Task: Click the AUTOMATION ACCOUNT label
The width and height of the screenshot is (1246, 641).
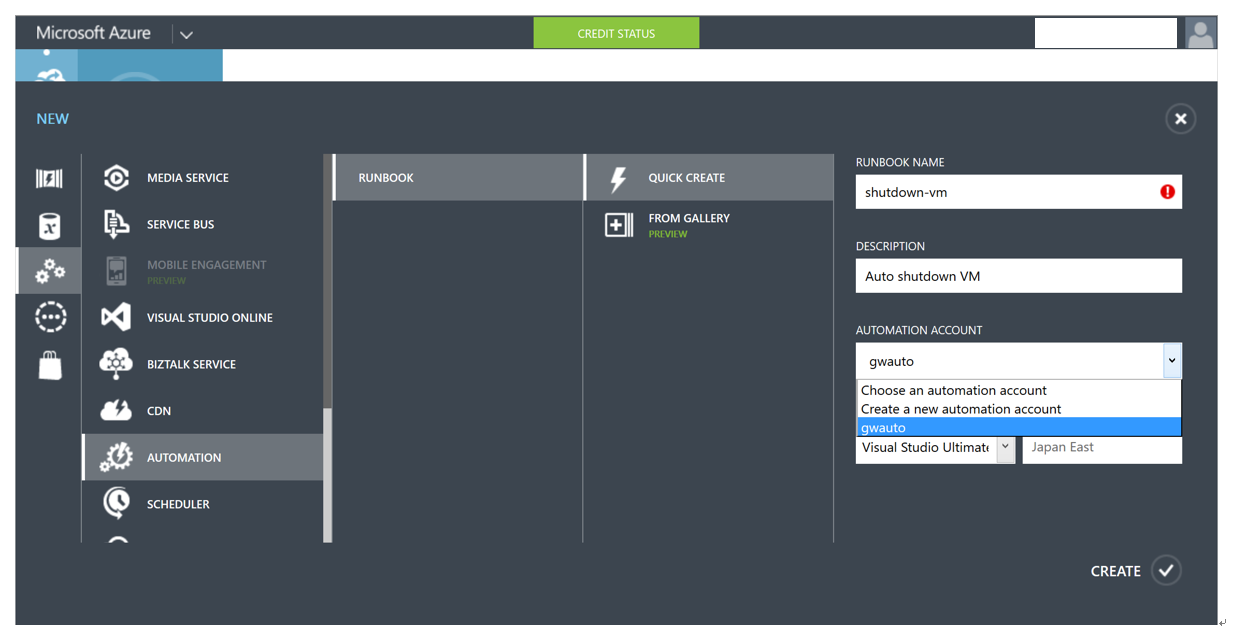Action: pos(919,330)
